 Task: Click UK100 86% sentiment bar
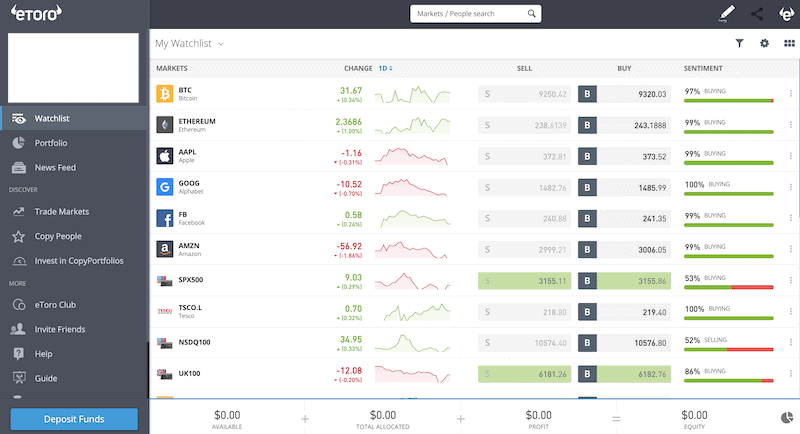pyautogui.click(x=729, y=380)
